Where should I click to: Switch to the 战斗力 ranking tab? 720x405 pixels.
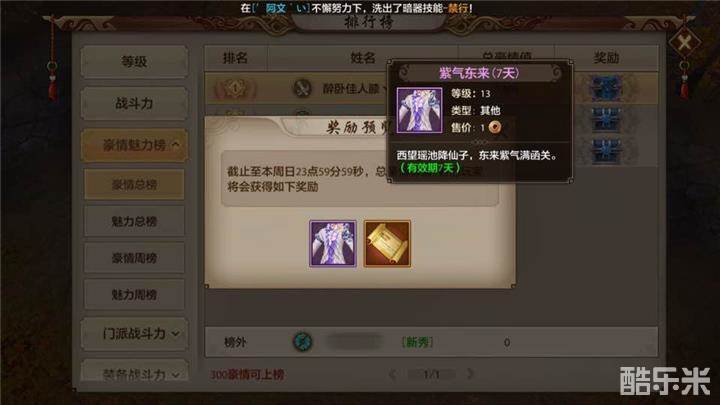pos(134,103)
